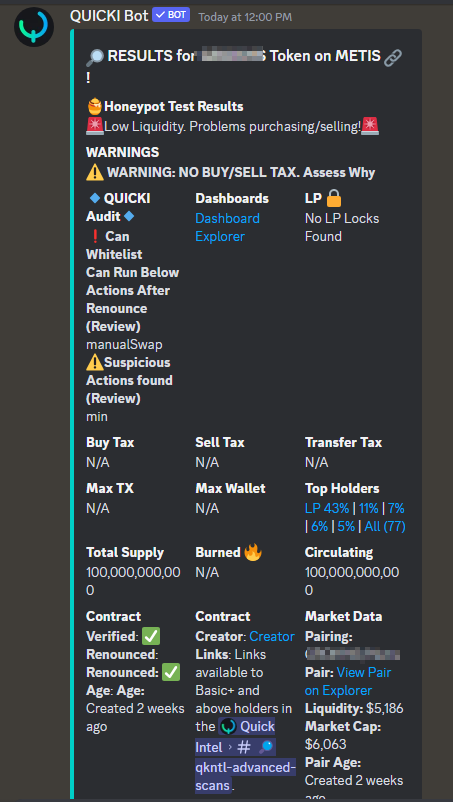453x802 pixels.
Task: Click the green checkmark beside Renounced
Action: click(x=171, y=673)
